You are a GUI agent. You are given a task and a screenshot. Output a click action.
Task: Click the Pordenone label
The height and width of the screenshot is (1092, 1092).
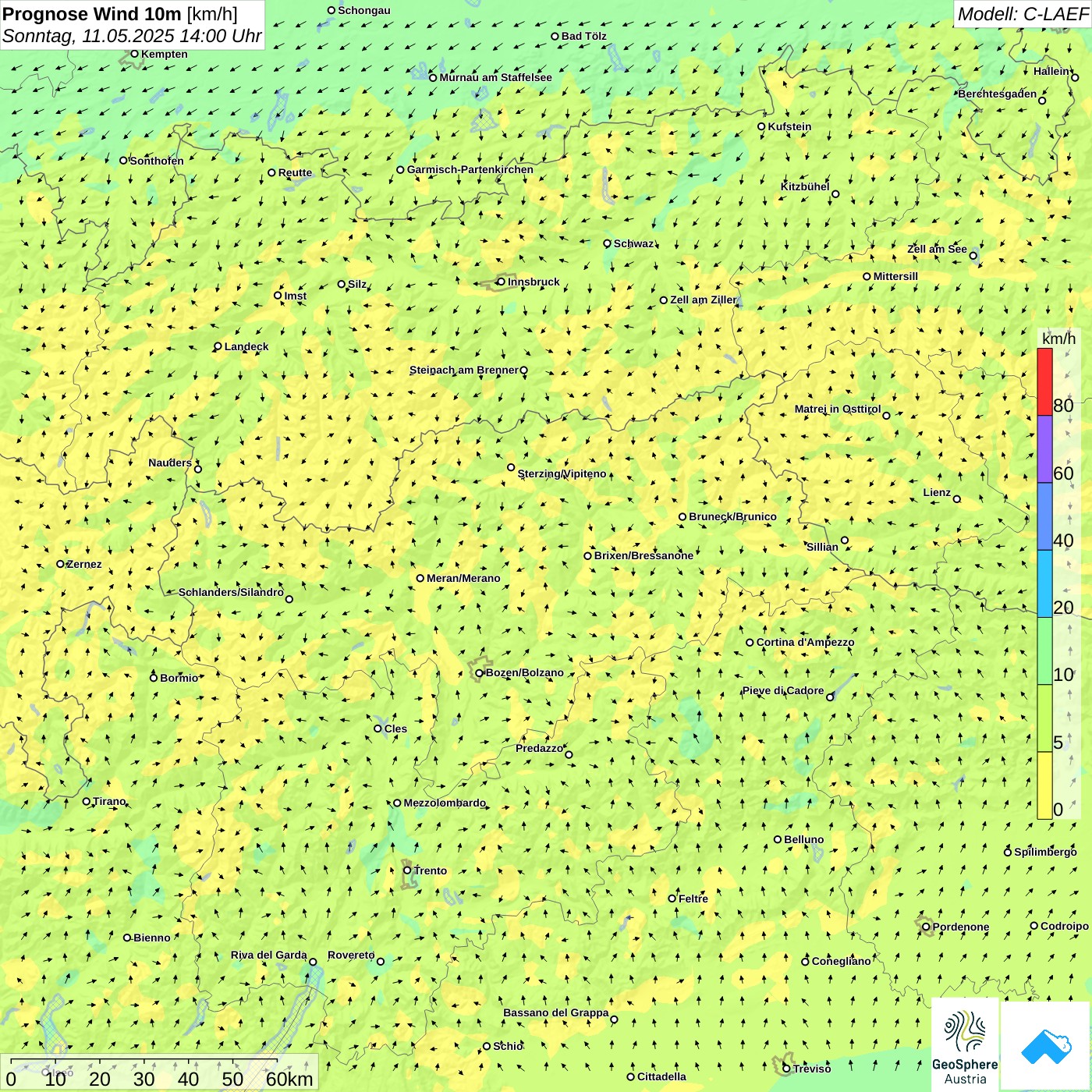[x=960, y=927]
